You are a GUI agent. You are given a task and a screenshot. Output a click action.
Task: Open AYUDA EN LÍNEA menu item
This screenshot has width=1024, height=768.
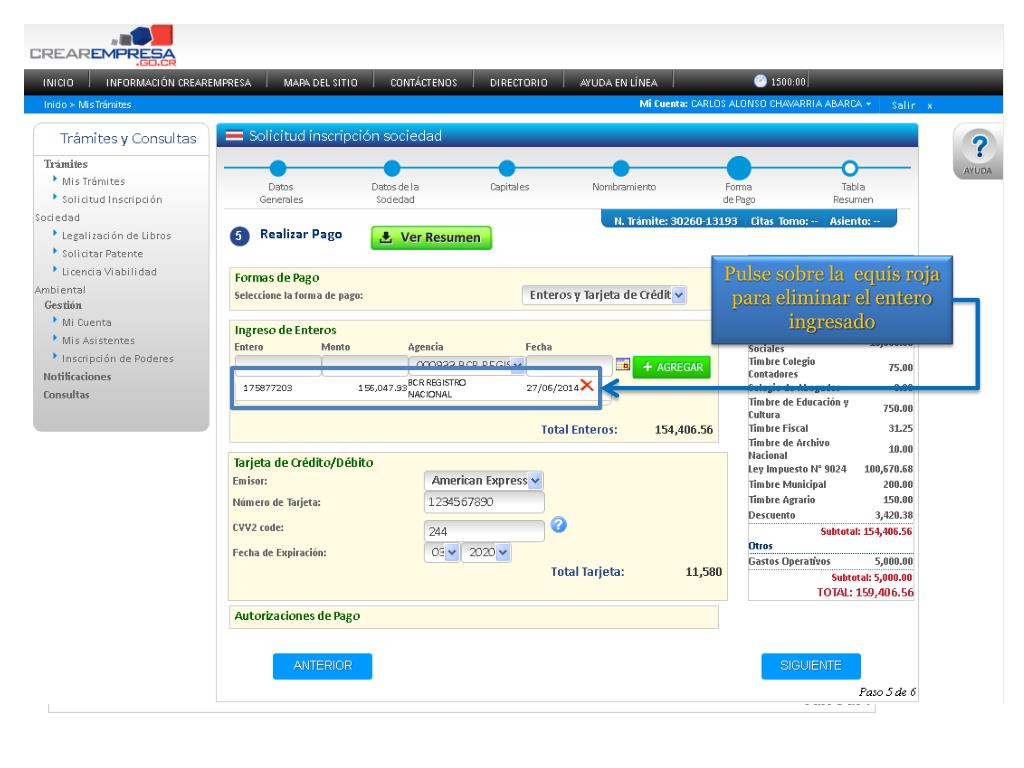pos(618,82)
